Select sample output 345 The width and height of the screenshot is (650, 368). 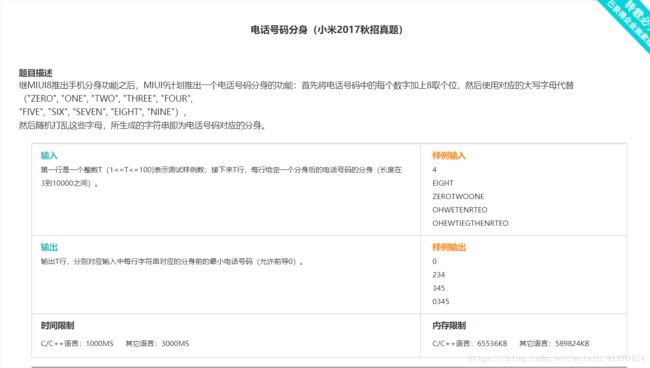[x=439, y=288]
